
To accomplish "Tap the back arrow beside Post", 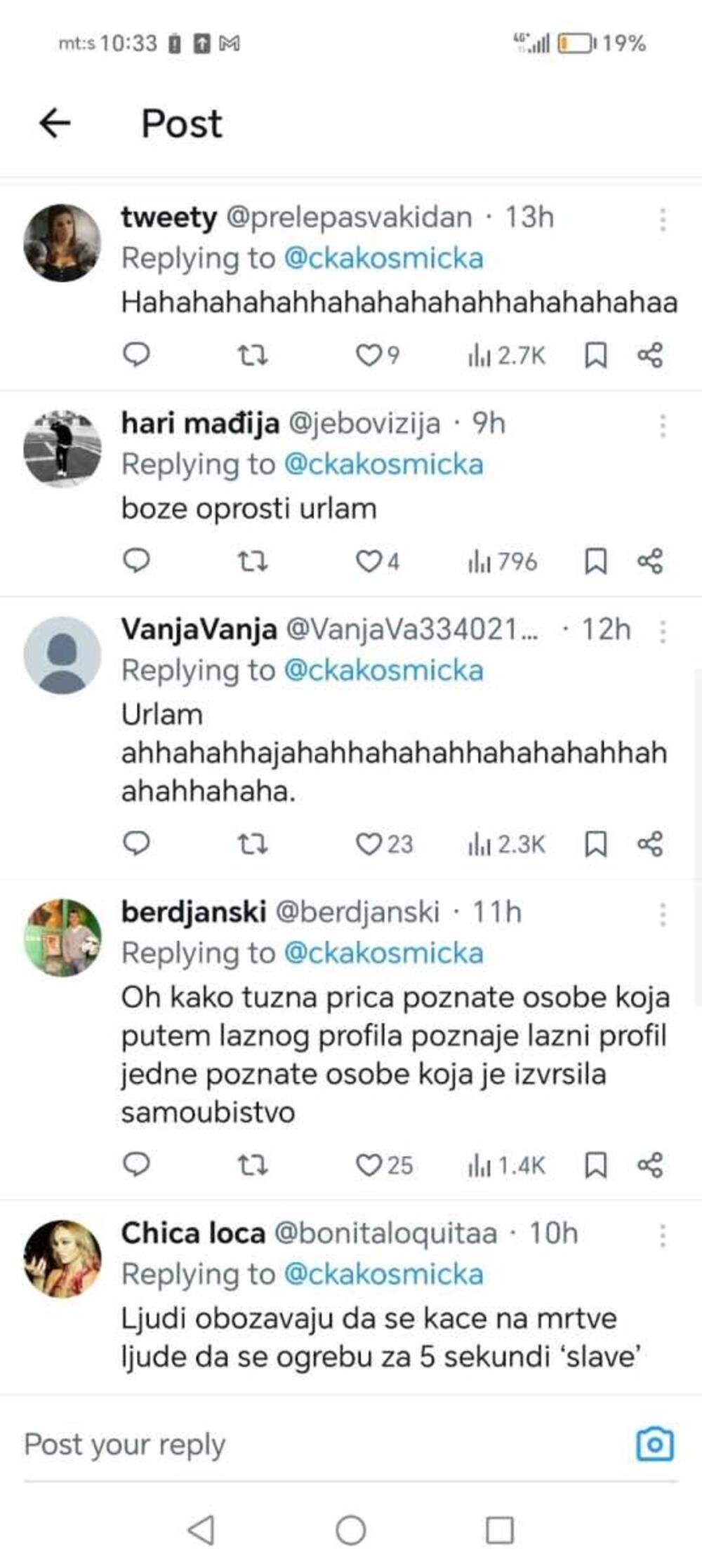I will tap(55, 123).
